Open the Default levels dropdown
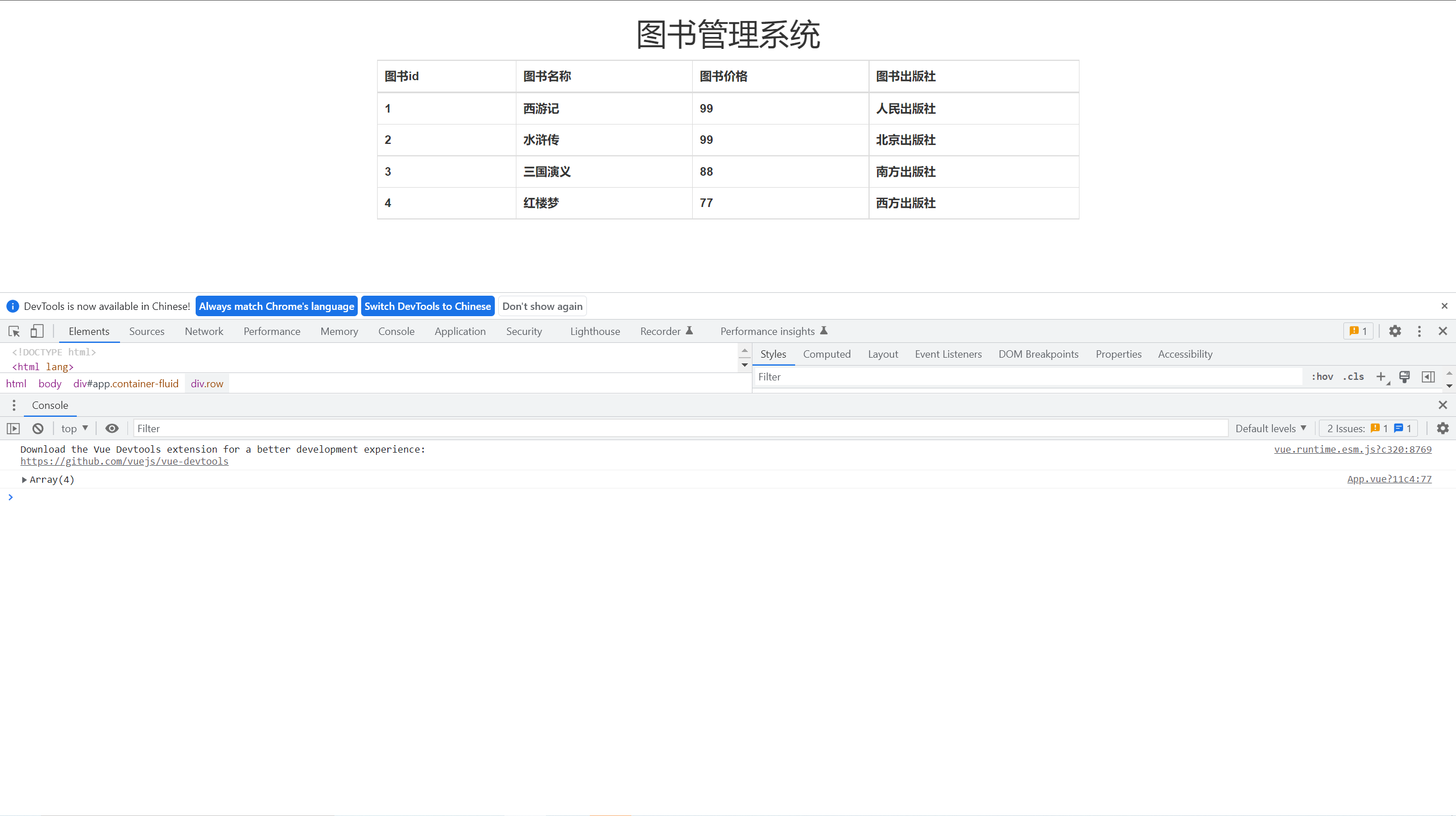 1271,428
